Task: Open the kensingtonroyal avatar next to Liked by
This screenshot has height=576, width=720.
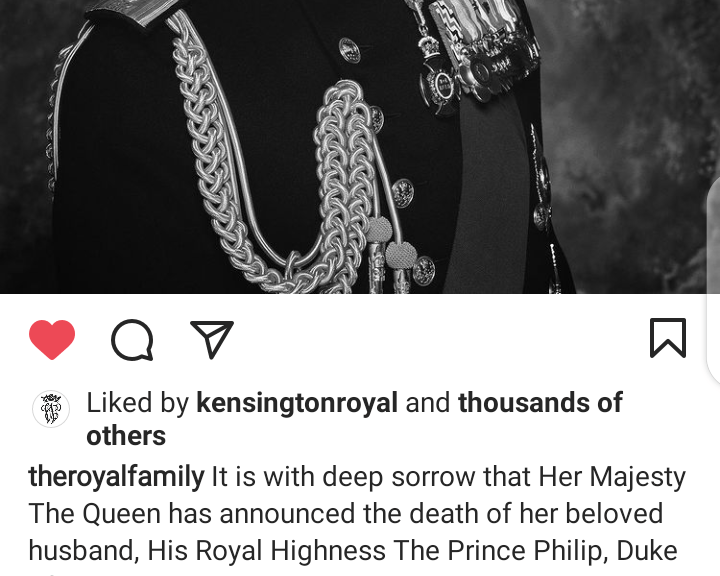Action: coord(51,409)
